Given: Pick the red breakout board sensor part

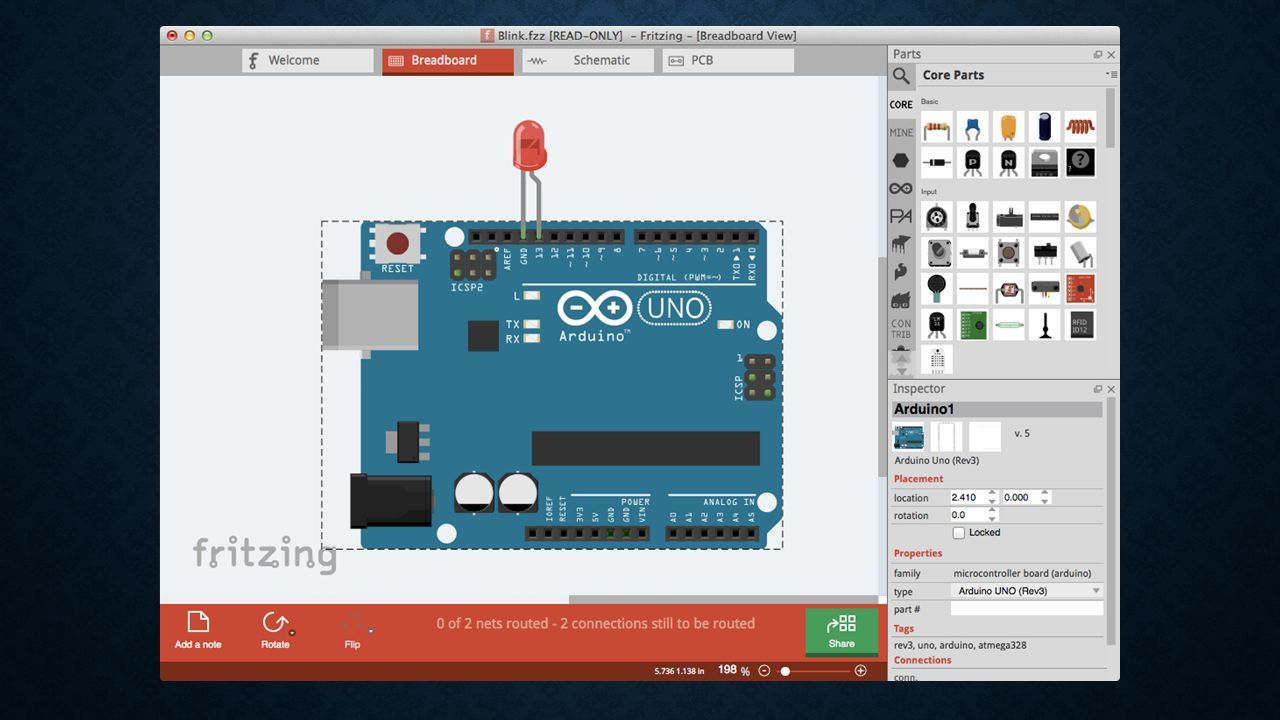Looking at the screenshot, I should pos(1081,288).
